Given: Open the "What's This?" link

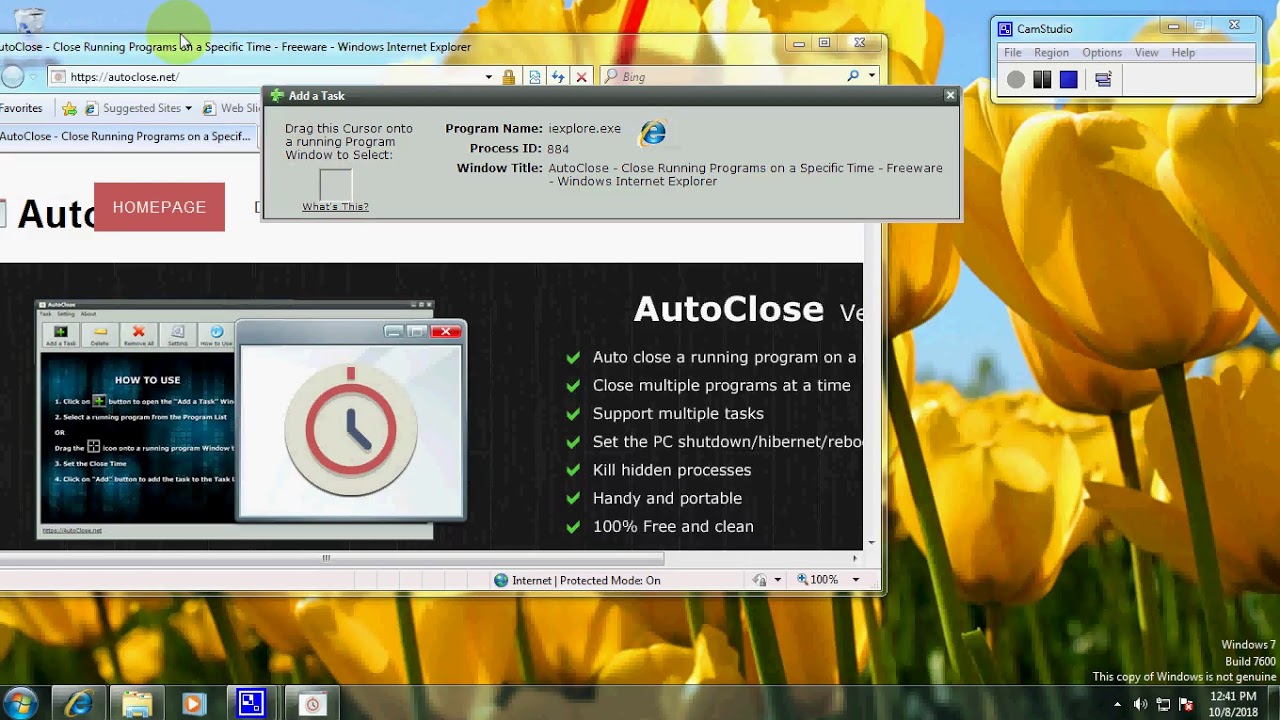Looking at the screenshot, I should coord(335,207).
